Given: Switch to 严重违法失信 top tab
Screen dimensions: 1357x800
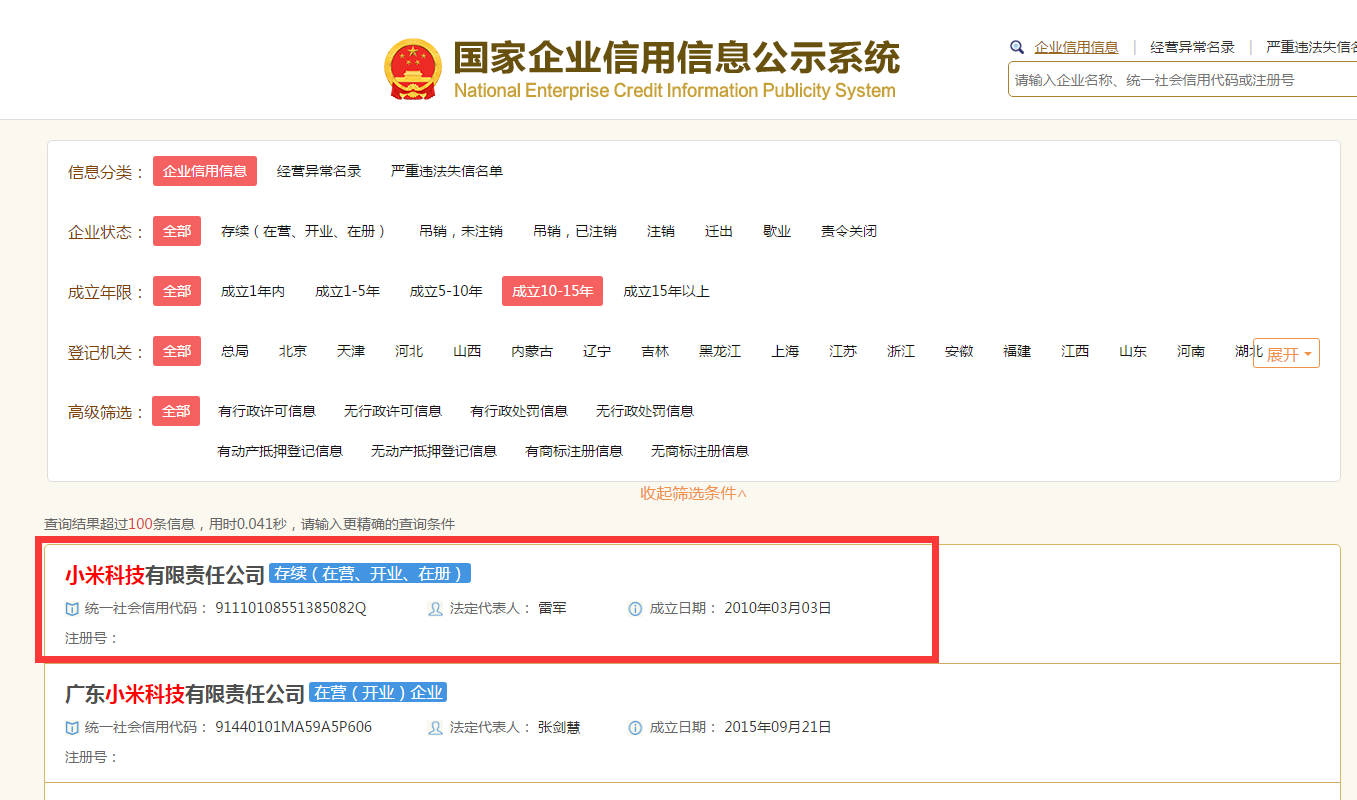Looking at the screenshot, I should 1311,47.
